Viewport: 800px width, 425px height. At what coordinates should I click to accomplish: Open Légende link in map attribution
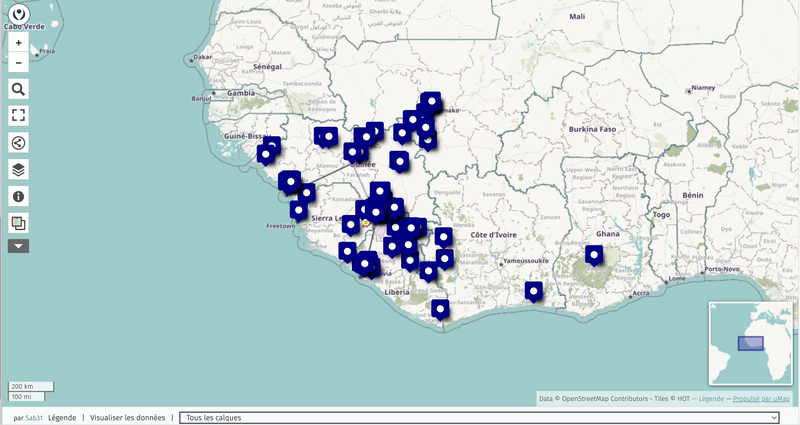click(711, 399)
